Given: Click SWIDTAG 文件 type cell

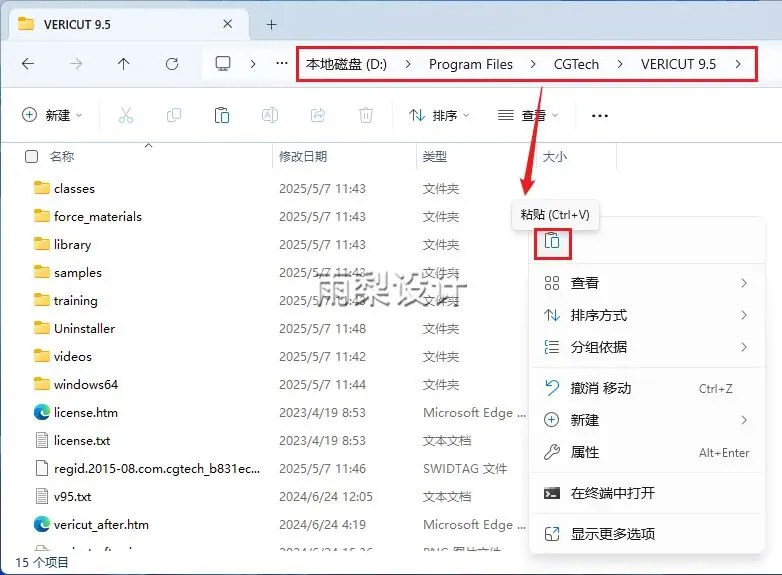Looking at the screenshot, I should (465, 468).
